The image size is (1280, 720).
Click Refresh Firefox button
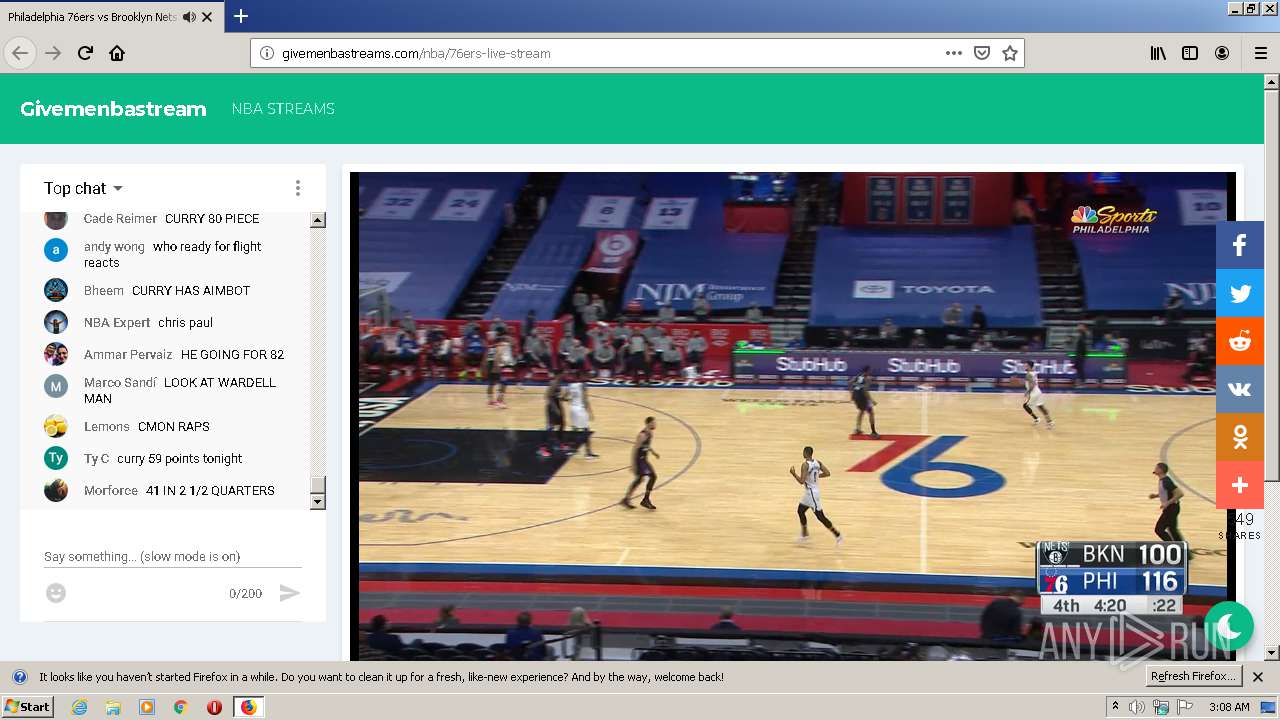point(1192,677)
